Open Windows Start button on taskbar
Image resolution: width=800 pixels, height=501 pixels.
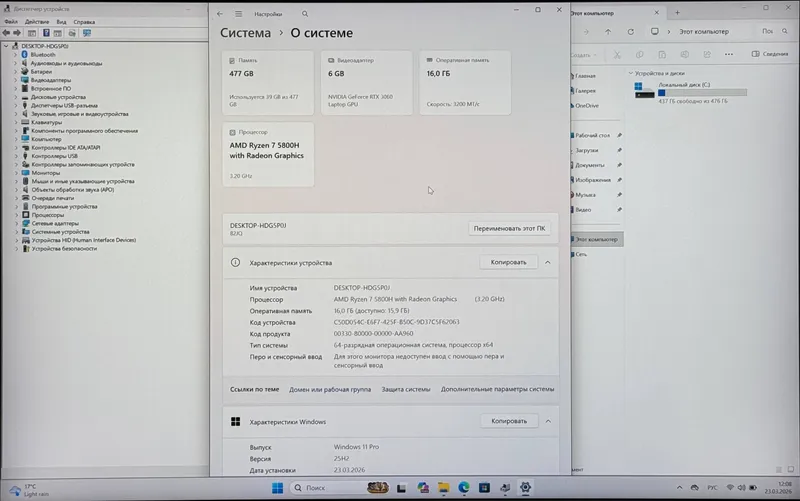point(277,488)
